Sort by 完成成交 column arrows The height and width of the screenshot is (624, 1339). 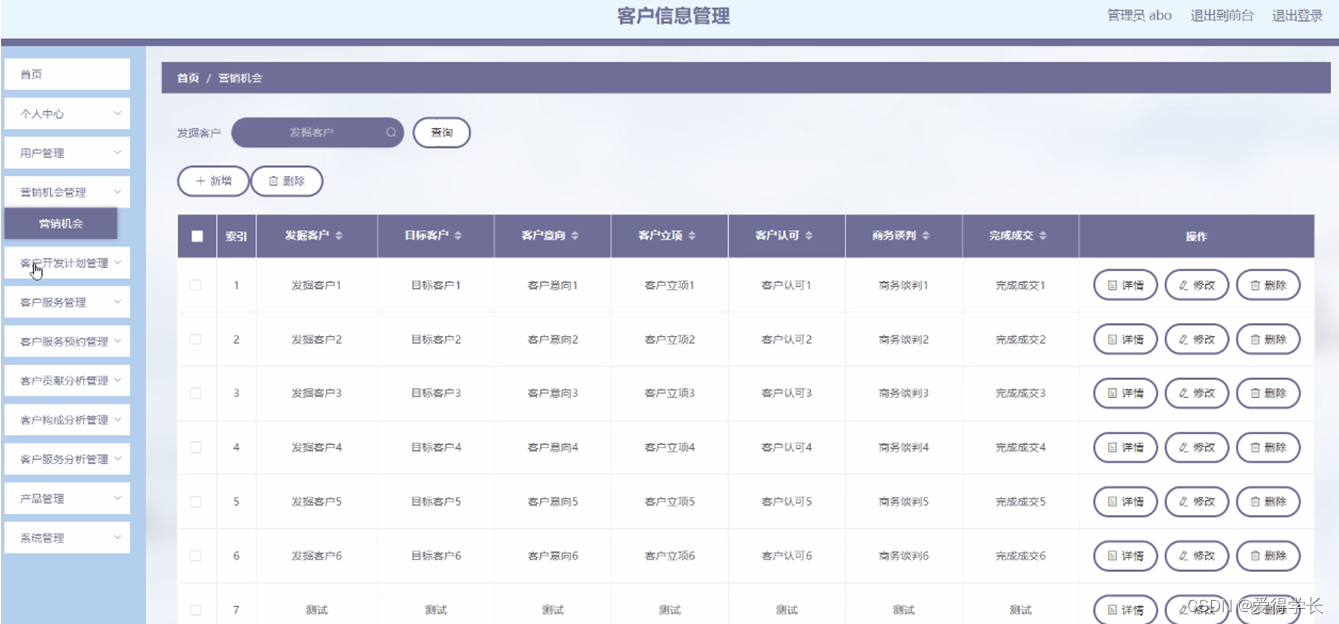1043,236
